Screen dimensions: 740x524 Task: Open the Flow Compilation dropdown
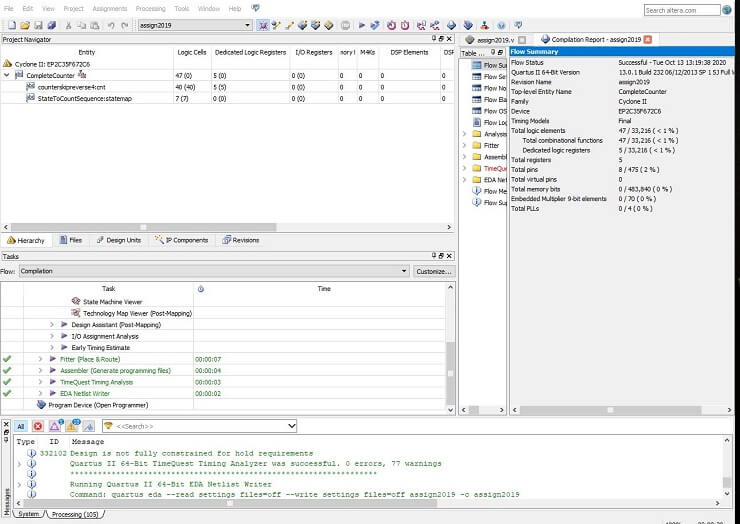pyautogui.click(x=404, y=271)
